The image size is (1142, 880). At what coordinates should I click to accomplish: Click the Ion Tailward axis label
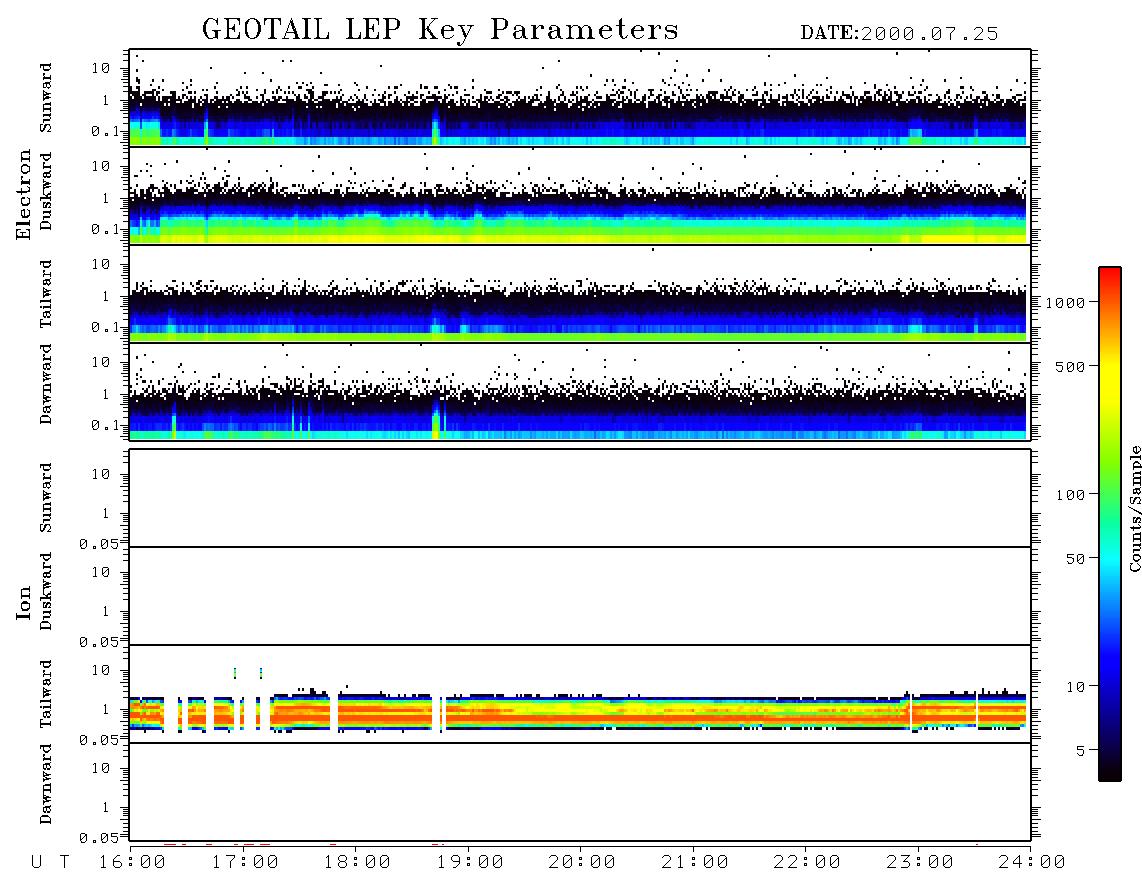(x=46, y=694)
